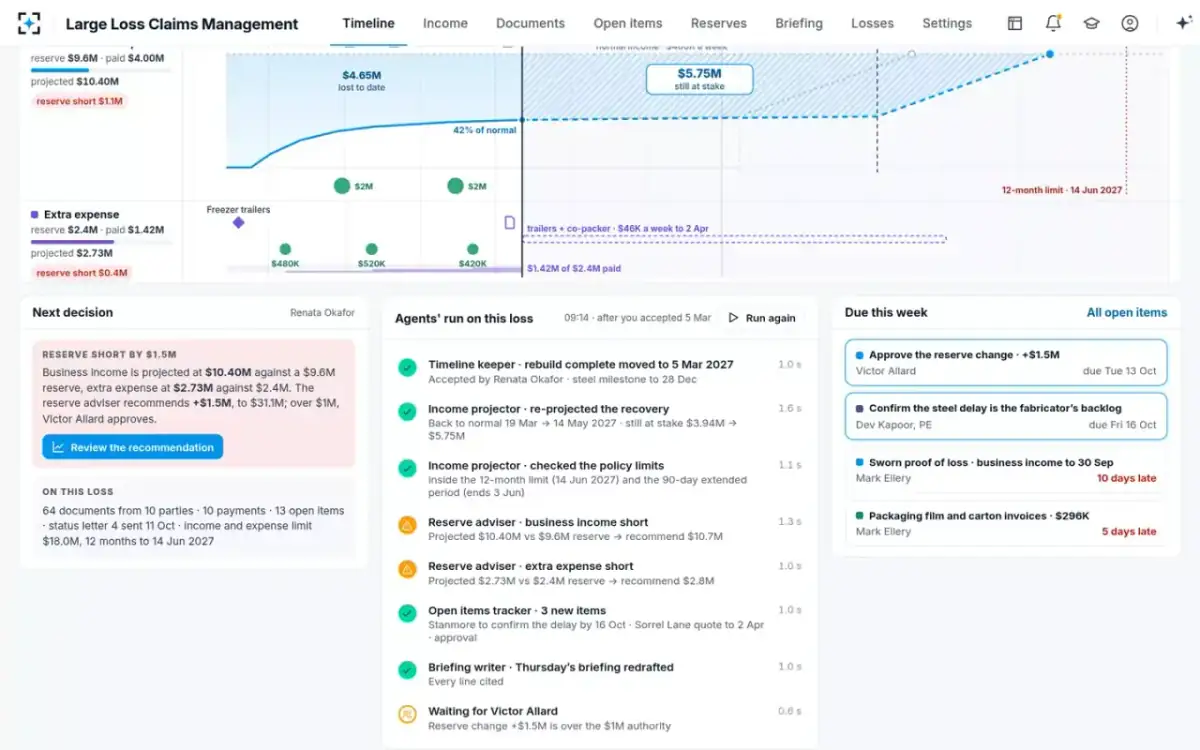Open the Confirm the steel delay item
1200x750 pixels.
tap(1006, 416)
